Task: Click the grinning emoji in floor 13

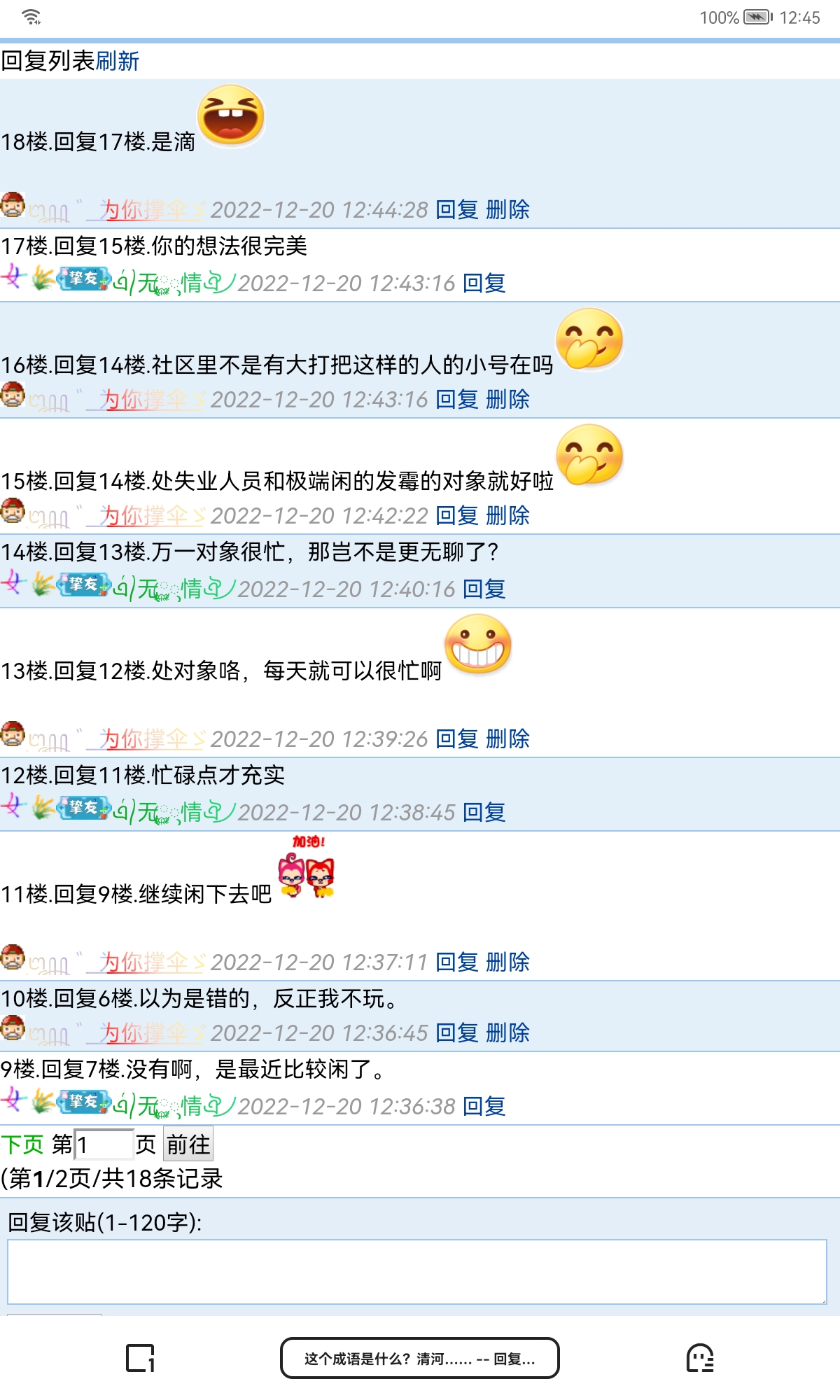Action: tap(478, 645)
